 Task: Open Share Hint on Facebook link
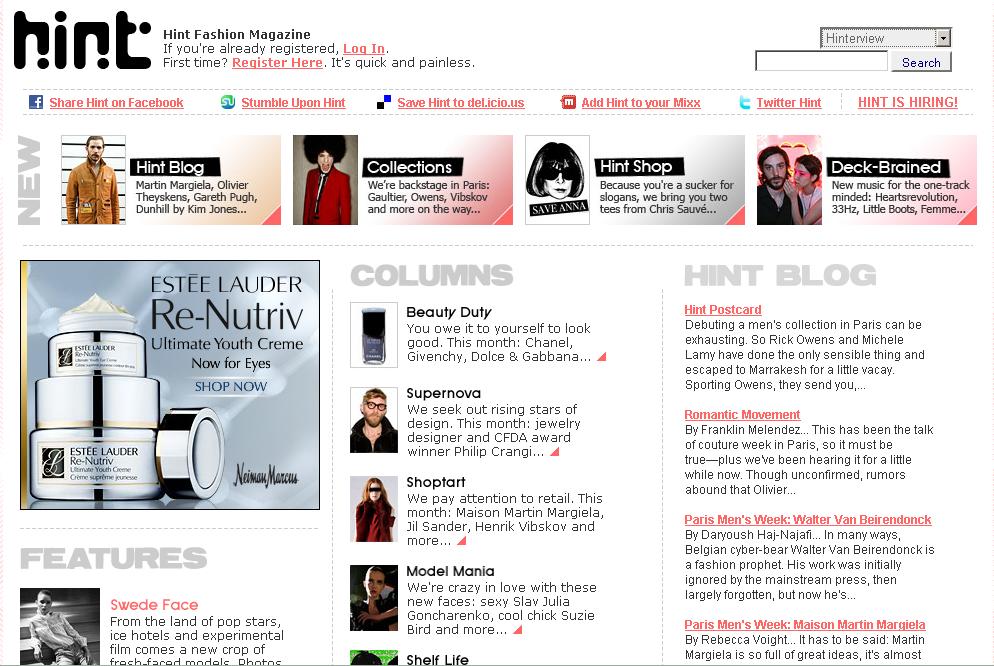click(116, 103)
